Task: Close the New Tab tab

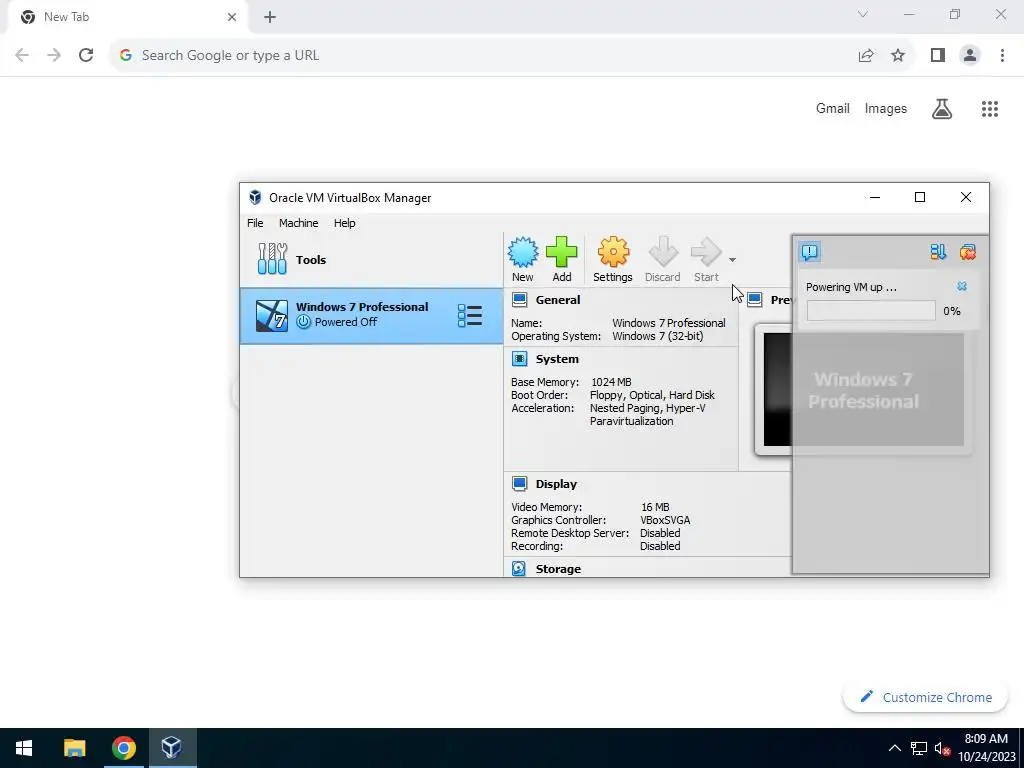Action: 232,17
